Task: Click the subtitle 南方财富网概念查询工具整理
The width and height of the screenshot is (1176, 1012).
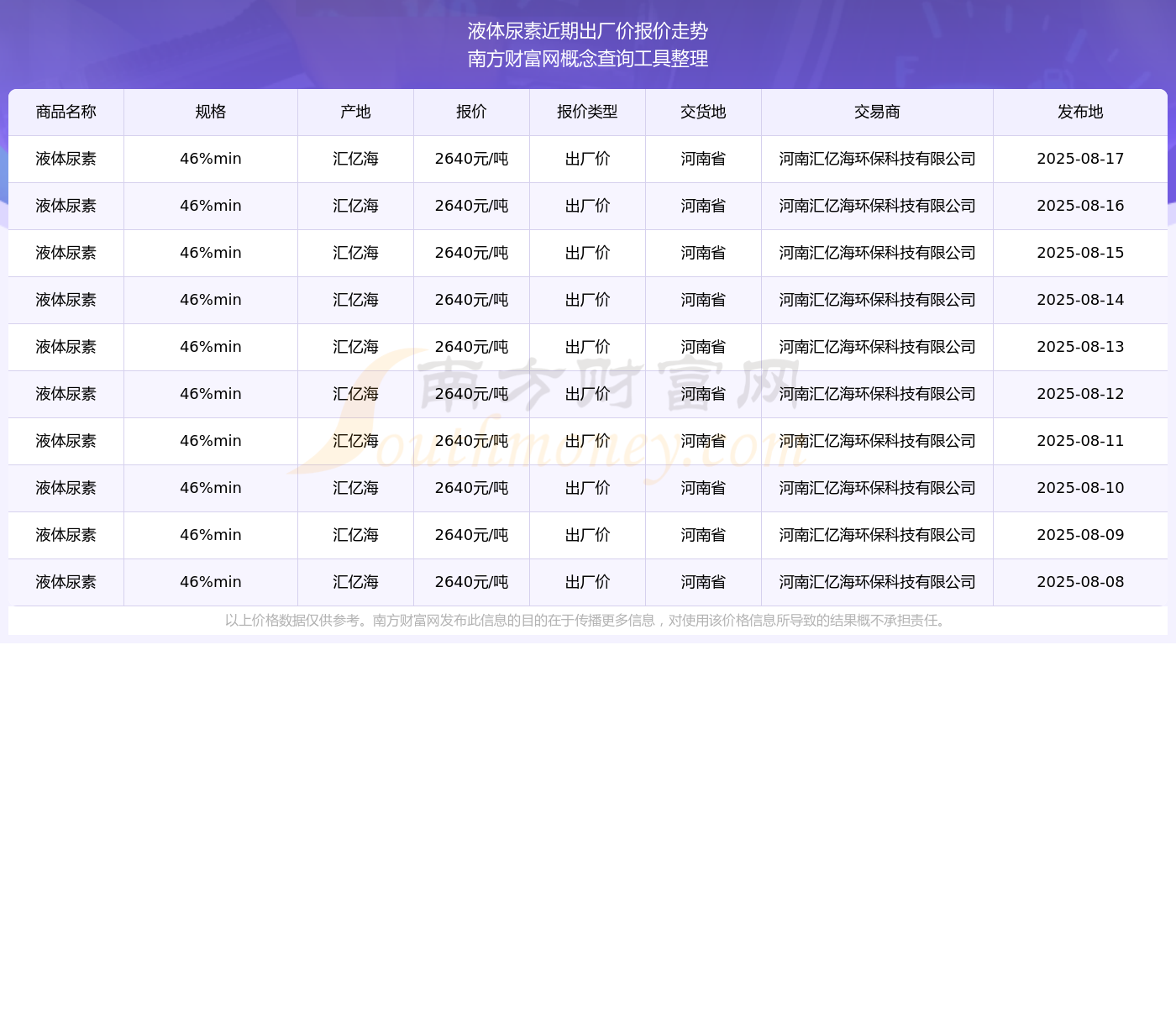Action: click(x=588, y=59)
